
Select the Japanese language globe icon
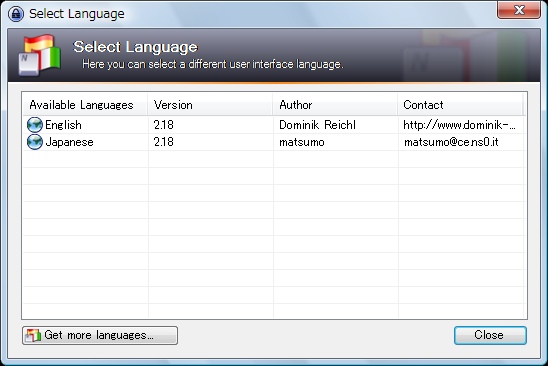pyautogui.click(x=35, y=142)
